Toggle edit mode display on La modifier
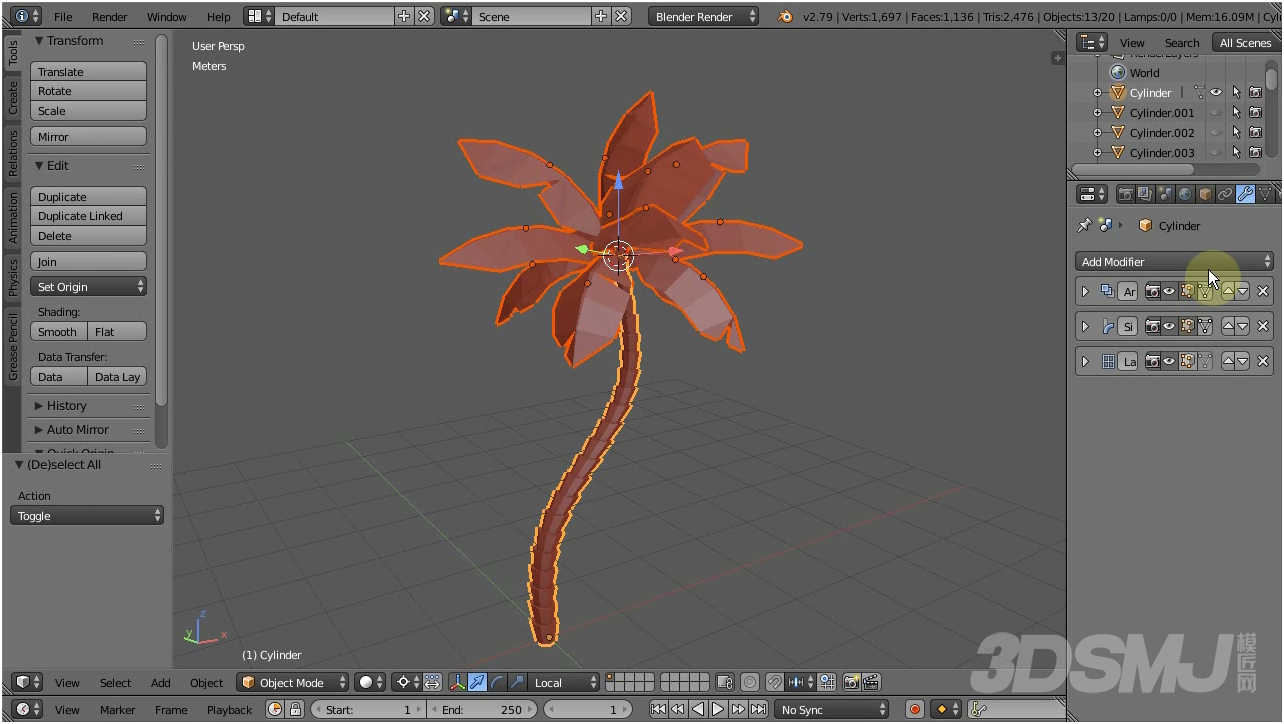 click(x=1187, y=361)
